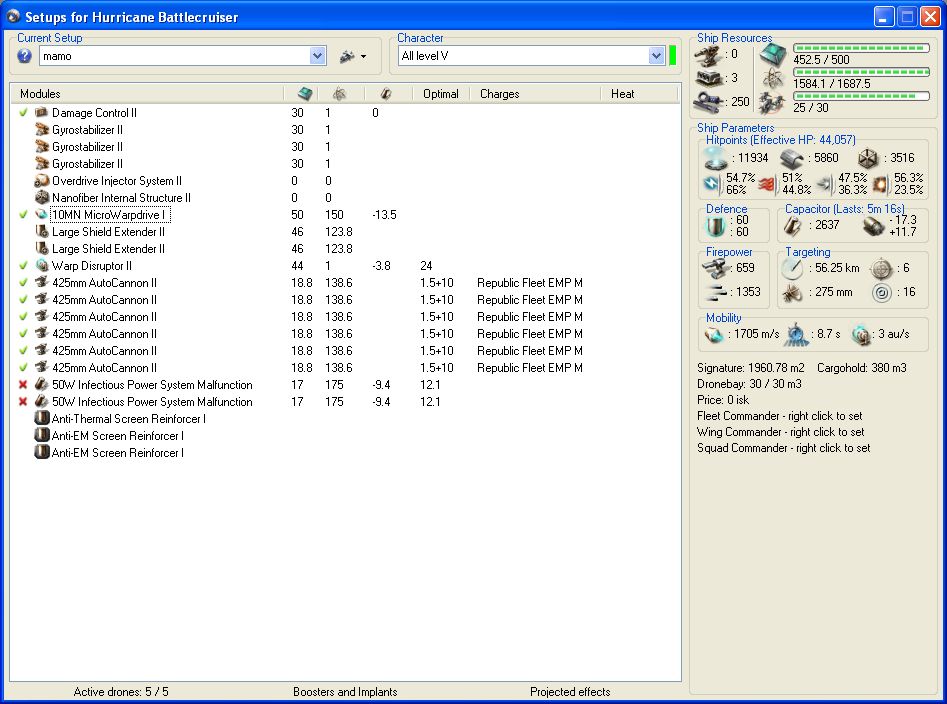Click the blue help question mark icon
The width and height of the screenshot is (947, 704).
pos(25,56)
